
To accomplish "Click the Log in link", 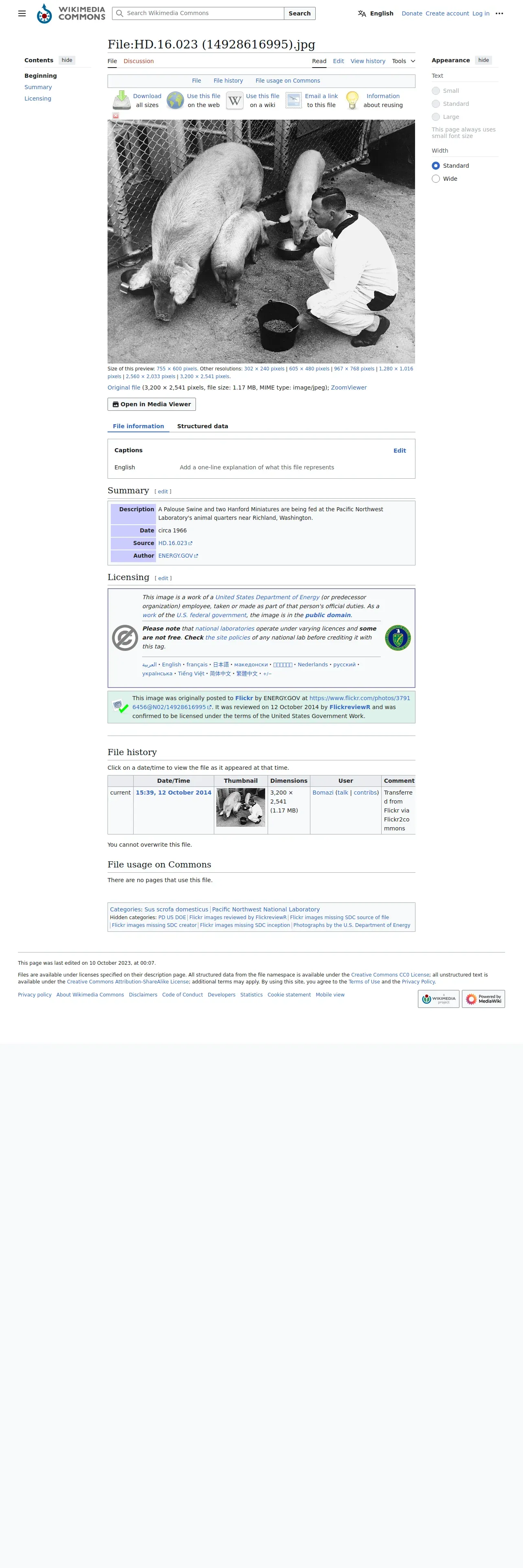I will click(x=481, y=13).
